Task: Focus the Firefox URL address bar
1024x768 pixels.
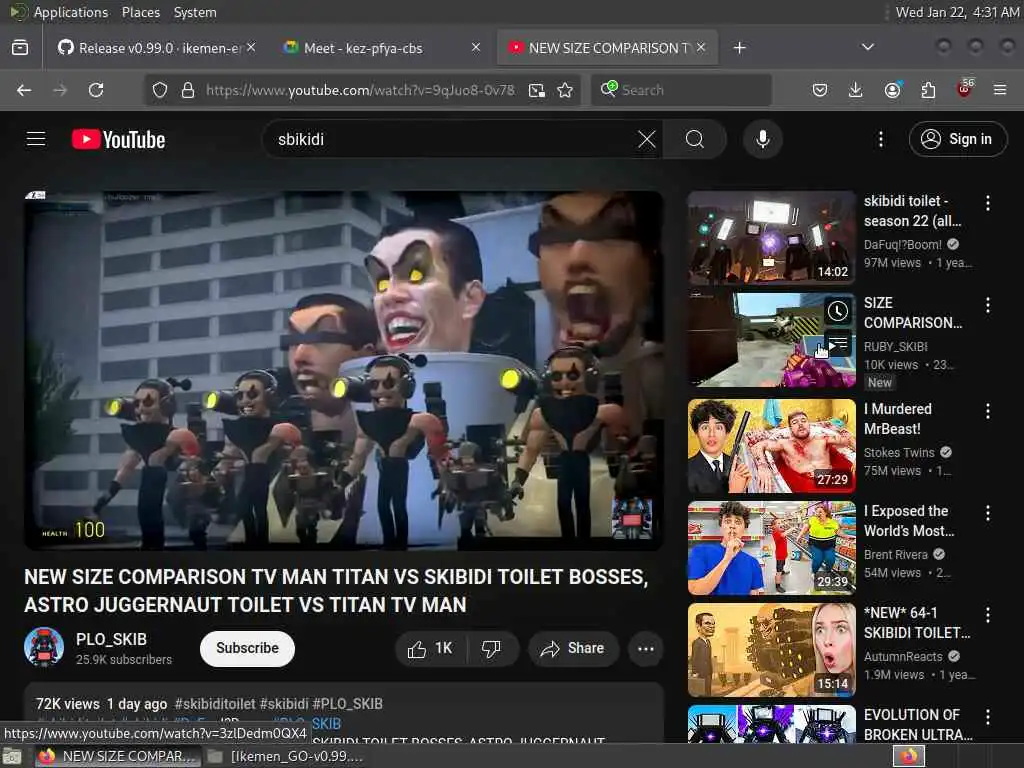Action: click(x=360, y=90)
